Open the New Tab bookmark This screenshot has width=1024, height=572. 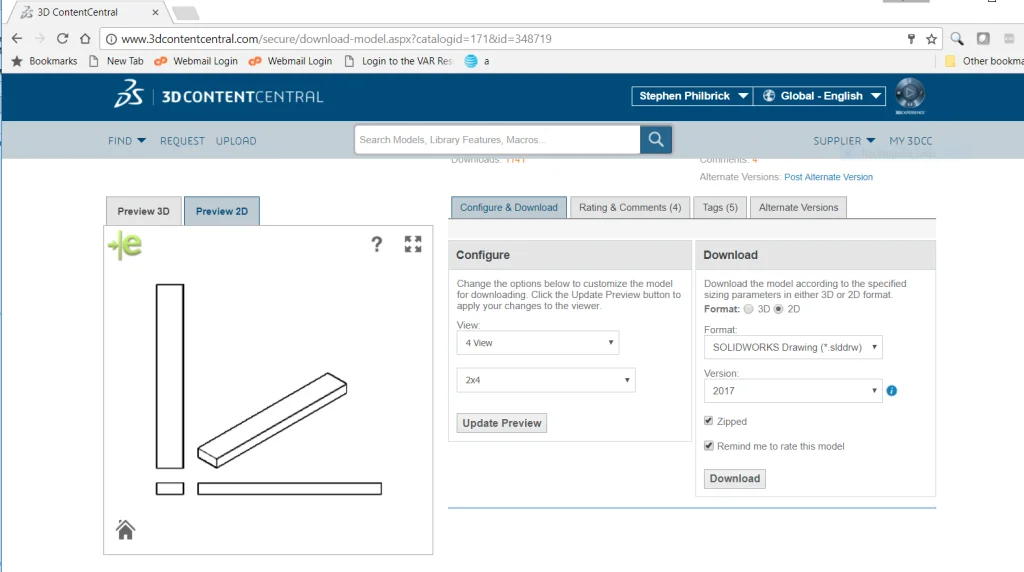[116, 61]
